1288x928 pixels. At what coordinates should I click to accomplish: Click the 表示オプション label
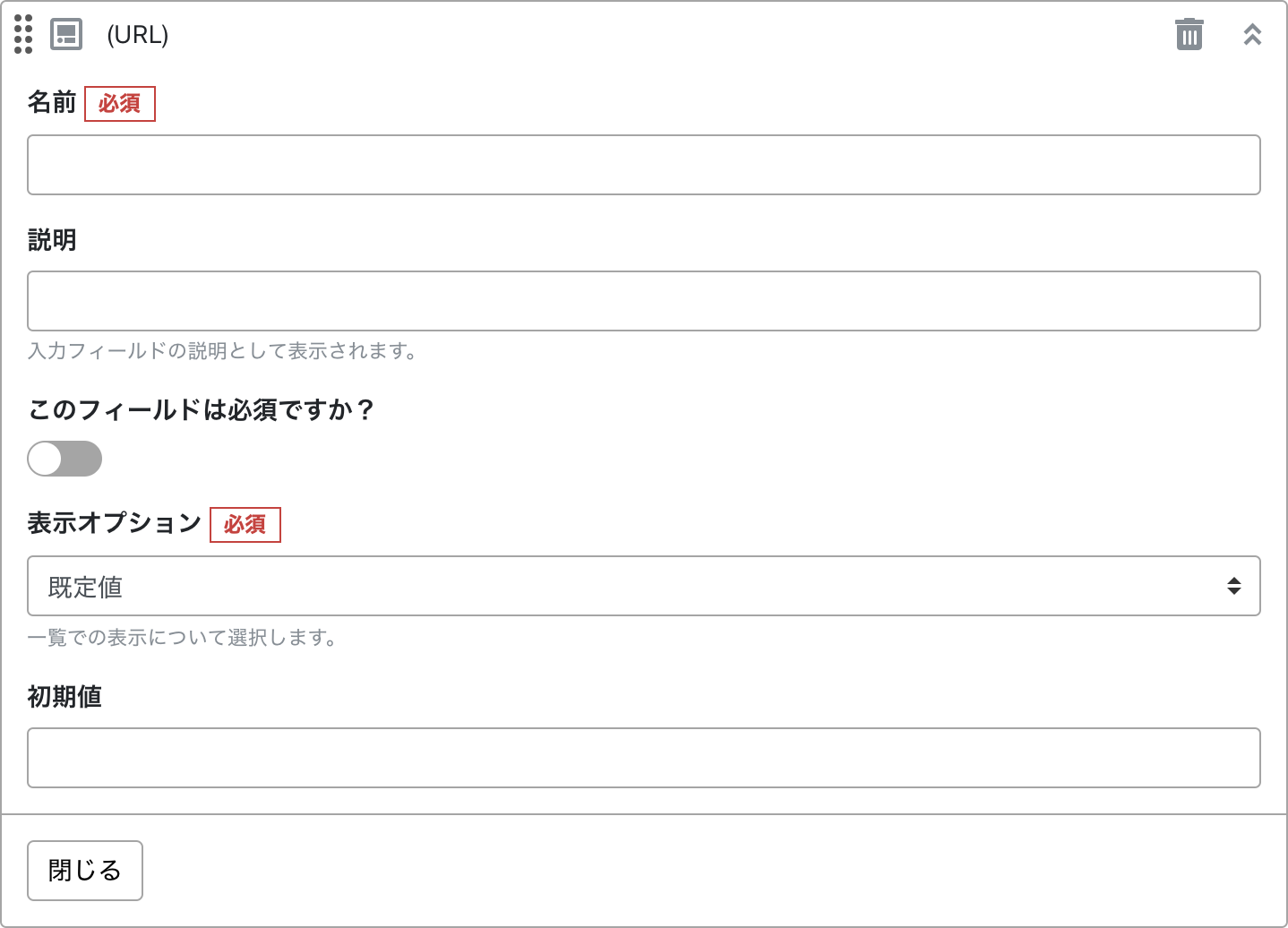click(x=115, y=523)
